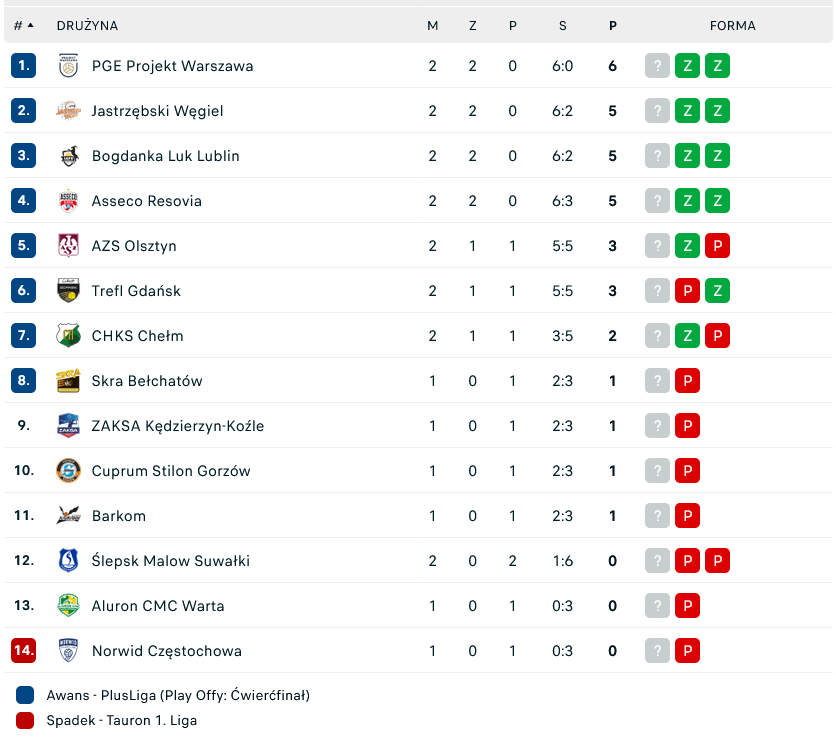Screen dimensions: 836x737
Task: Click the Skra Bełchatów team logo
Action: pyautogui.click(x=68, y=381)
